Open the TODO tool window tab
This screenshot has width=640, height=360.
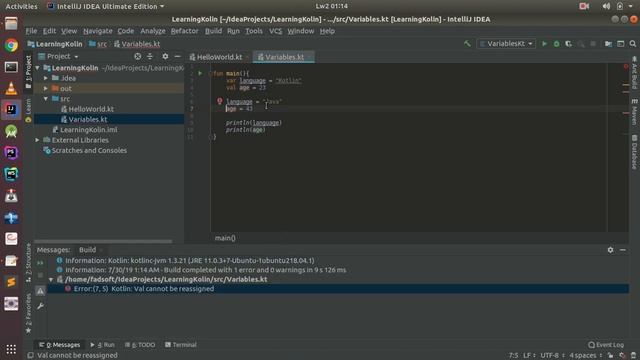[x=140, y=345]
